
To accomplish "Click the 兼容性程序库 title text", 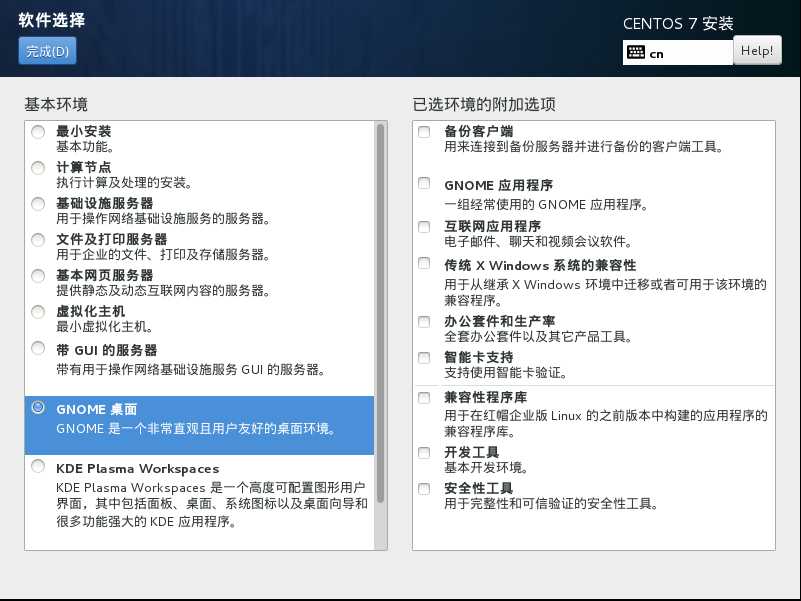I will 486,397.
